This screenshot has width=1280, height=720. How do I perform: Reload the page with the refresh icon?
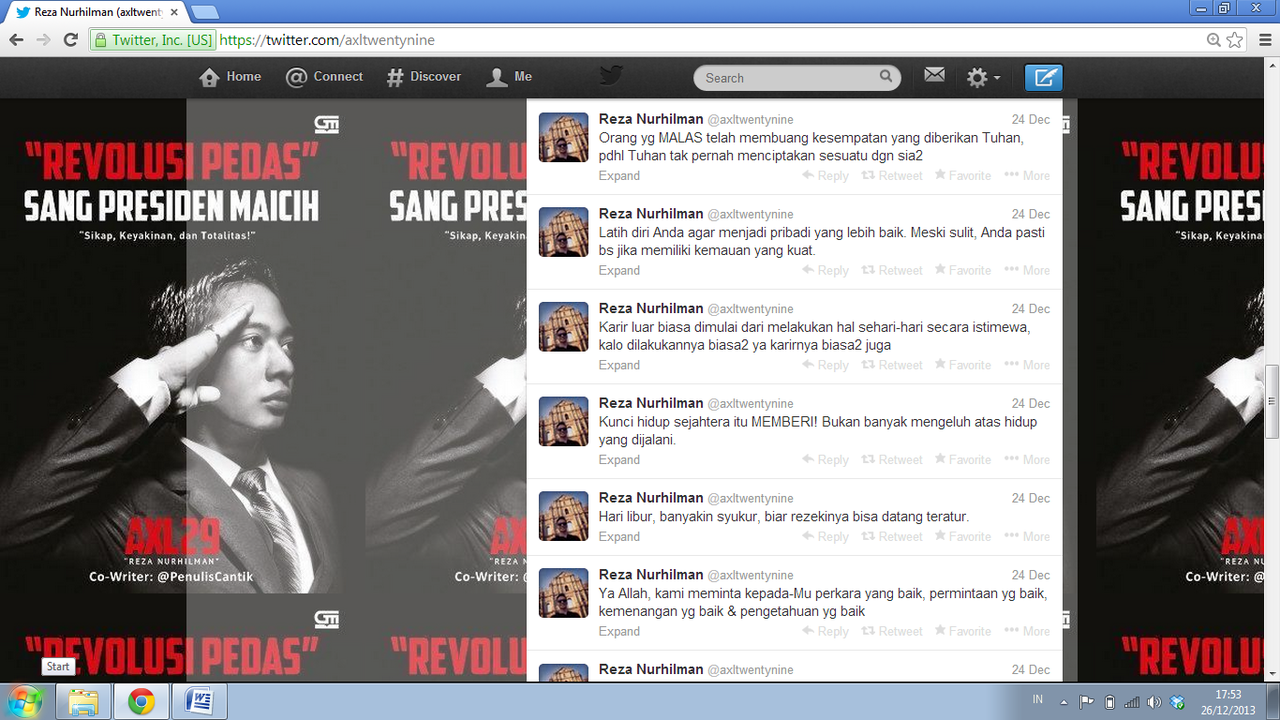pos(70,40)
